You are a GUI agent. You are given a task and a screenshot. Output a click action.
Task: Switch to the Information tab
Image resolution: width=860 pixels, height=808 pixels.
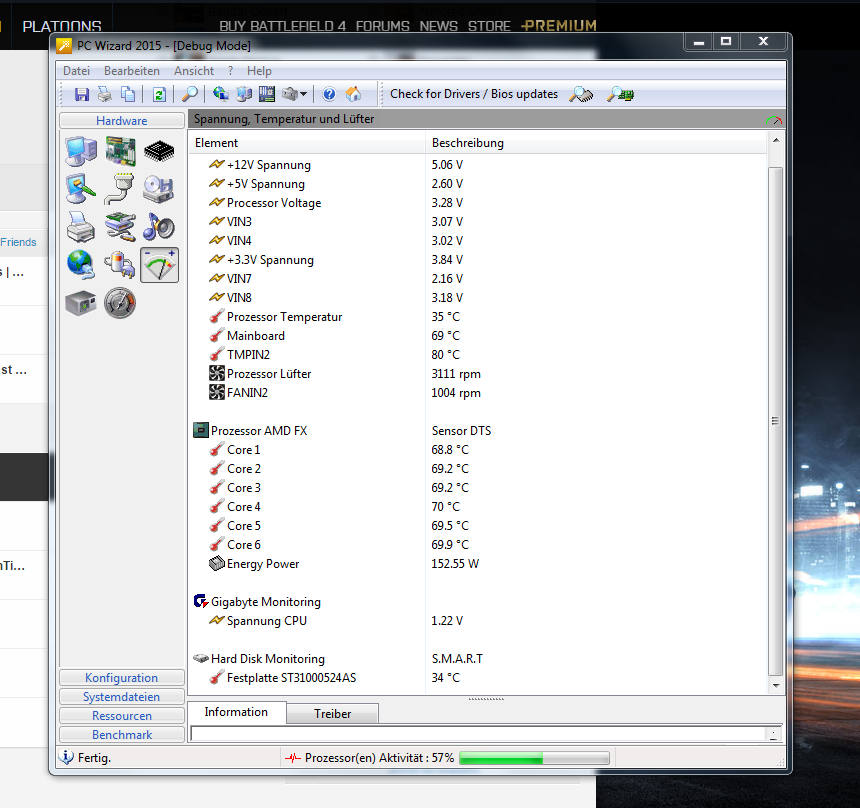[236, 712]
